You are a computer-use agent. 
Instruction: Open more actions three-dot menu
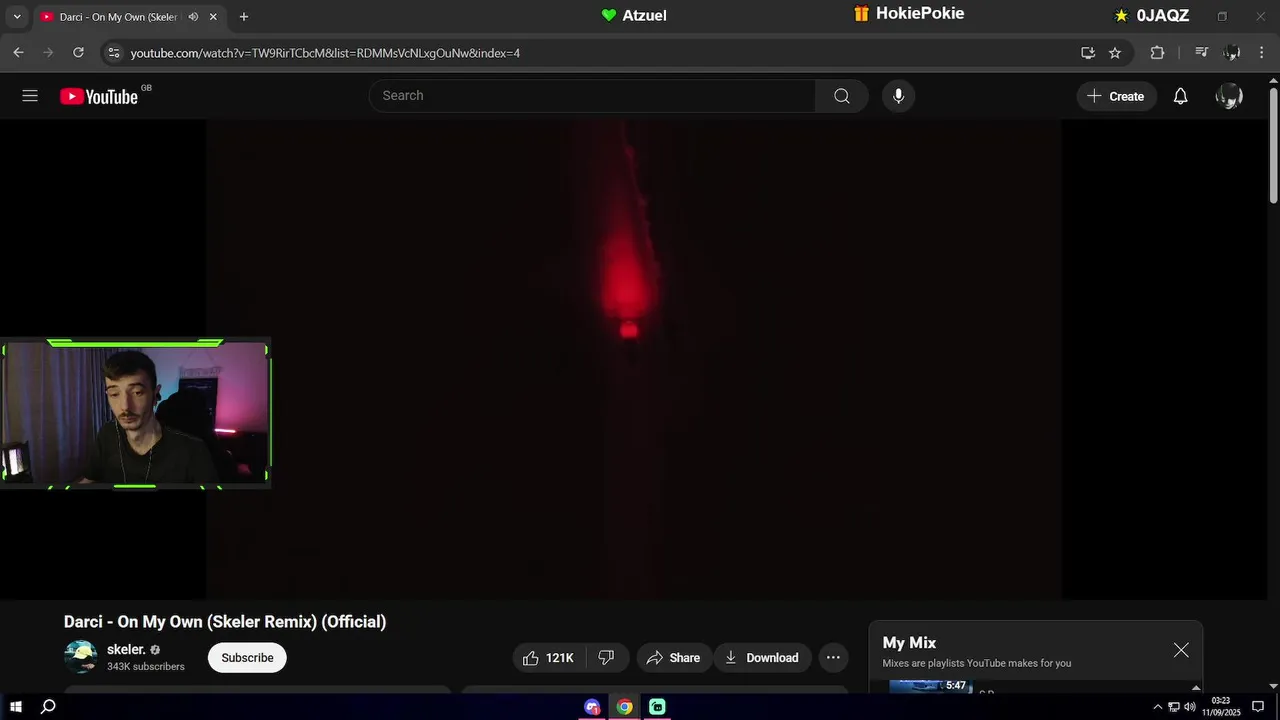pyautogui.click(x=833, y=657)
